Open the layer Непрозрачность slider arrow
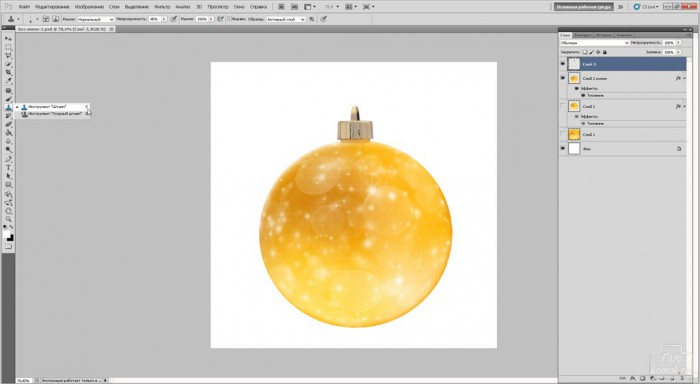This screenshot has width=700, height=384. pos(679,42)
